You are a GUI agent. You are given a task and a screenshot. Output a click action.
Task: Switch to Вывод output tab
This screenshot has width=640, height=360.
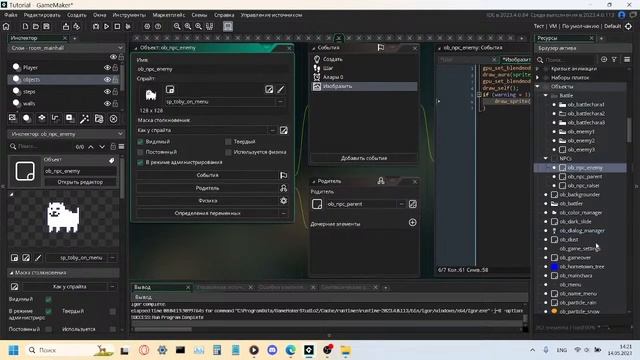coord(159,287)
